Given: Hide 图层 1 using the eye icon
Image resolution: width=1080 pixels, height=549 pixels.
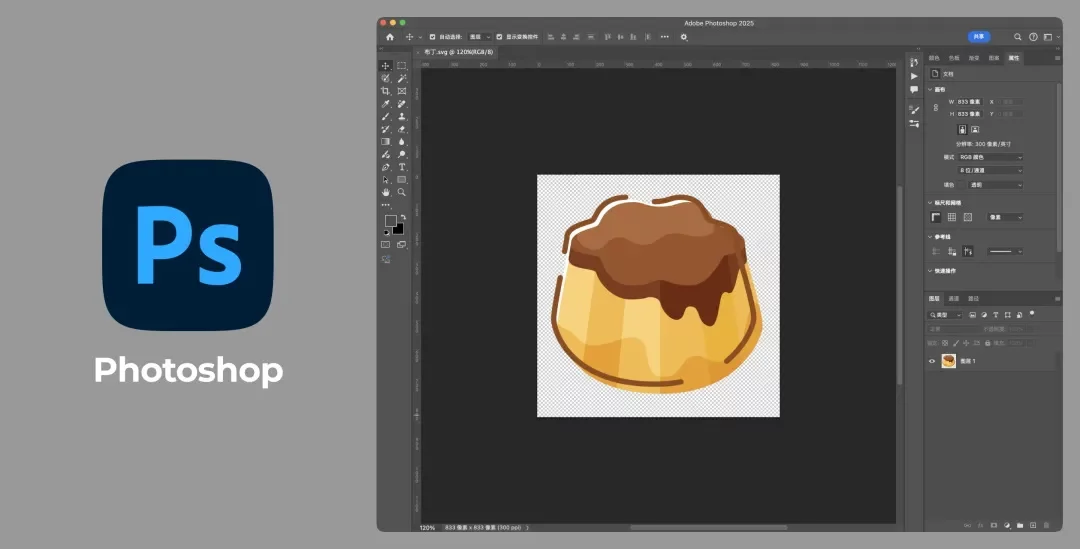Looking at the screenshot, I should (x=932, y=361).
